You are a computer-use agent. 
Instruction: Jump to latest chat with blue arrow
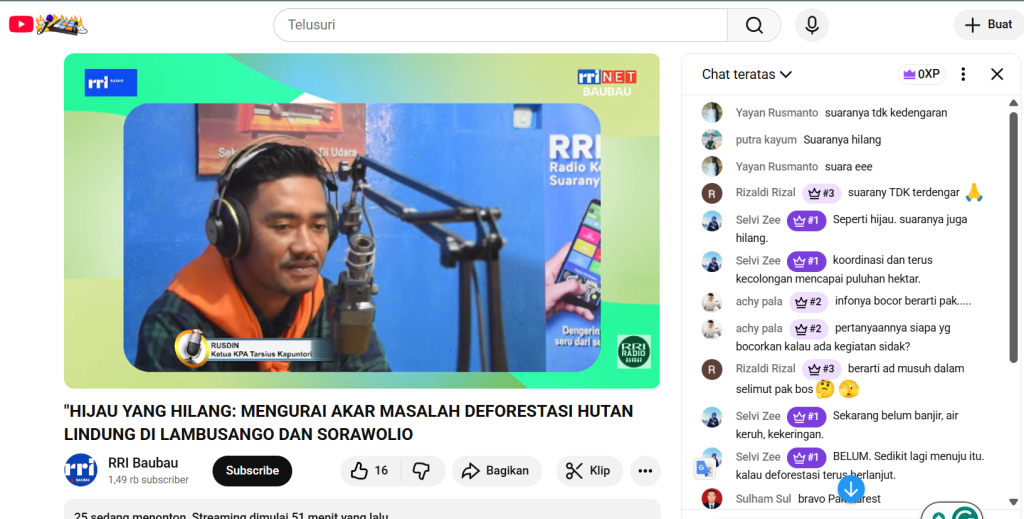tap(851, 488)
